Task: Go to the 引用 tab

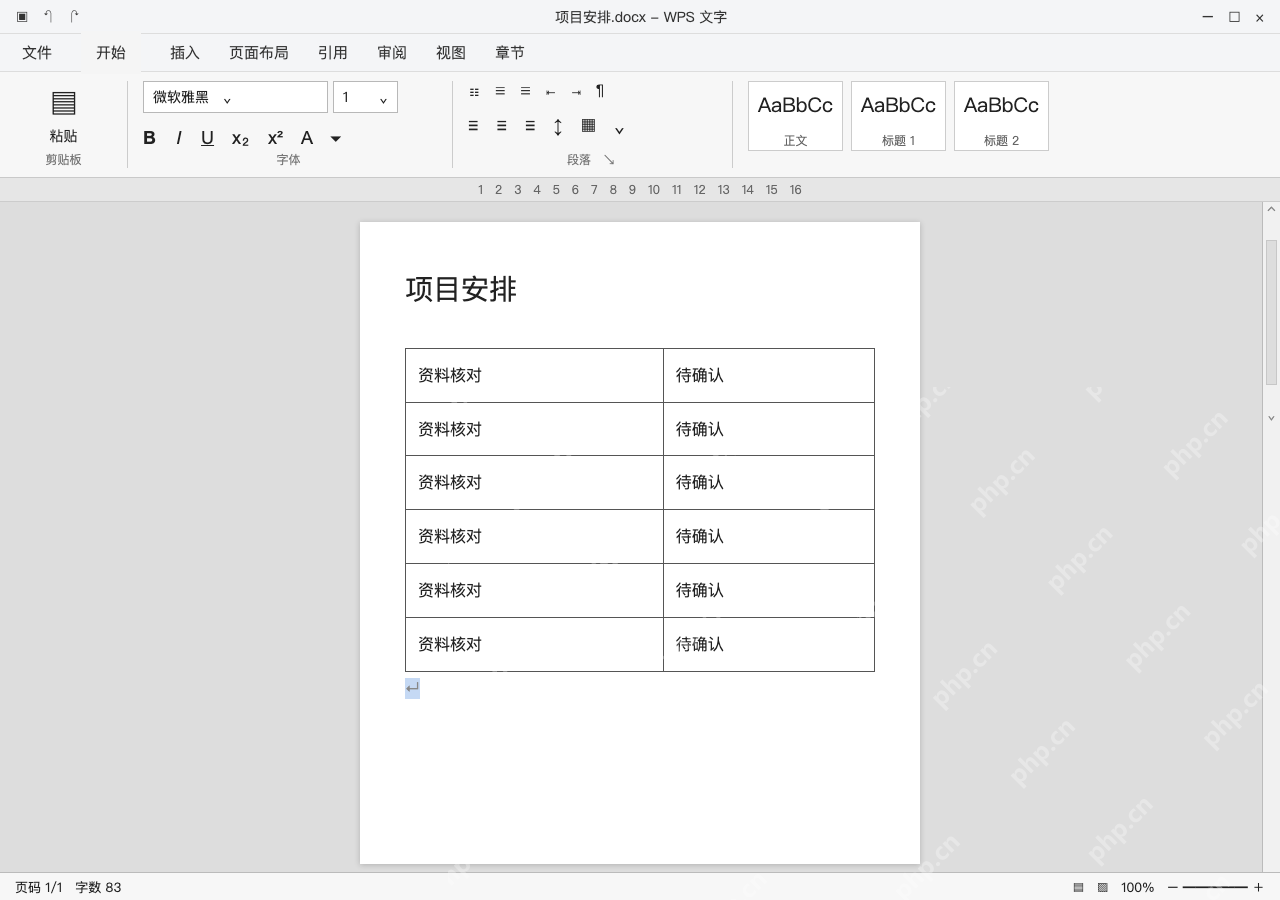Action: click(333, 53)
